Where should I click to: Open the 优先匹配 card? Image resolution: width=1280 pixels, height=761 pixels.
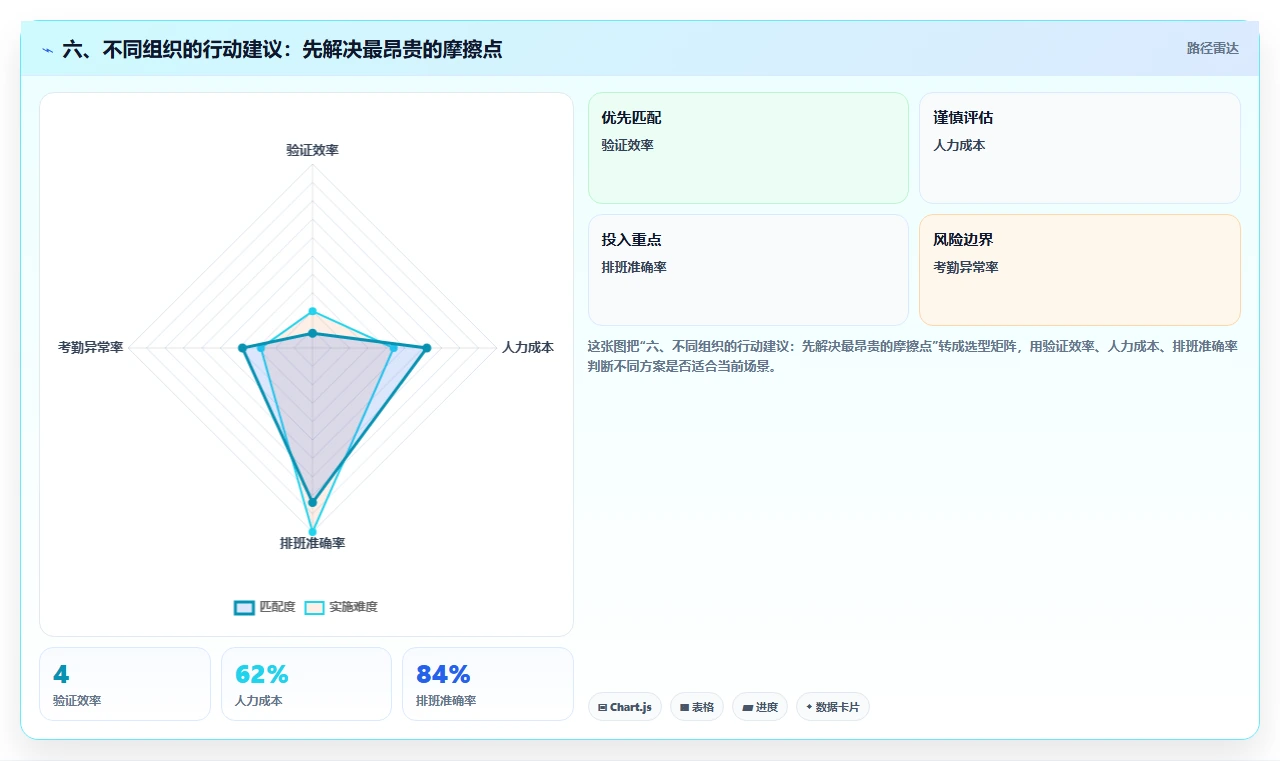(x=748, y=148)
